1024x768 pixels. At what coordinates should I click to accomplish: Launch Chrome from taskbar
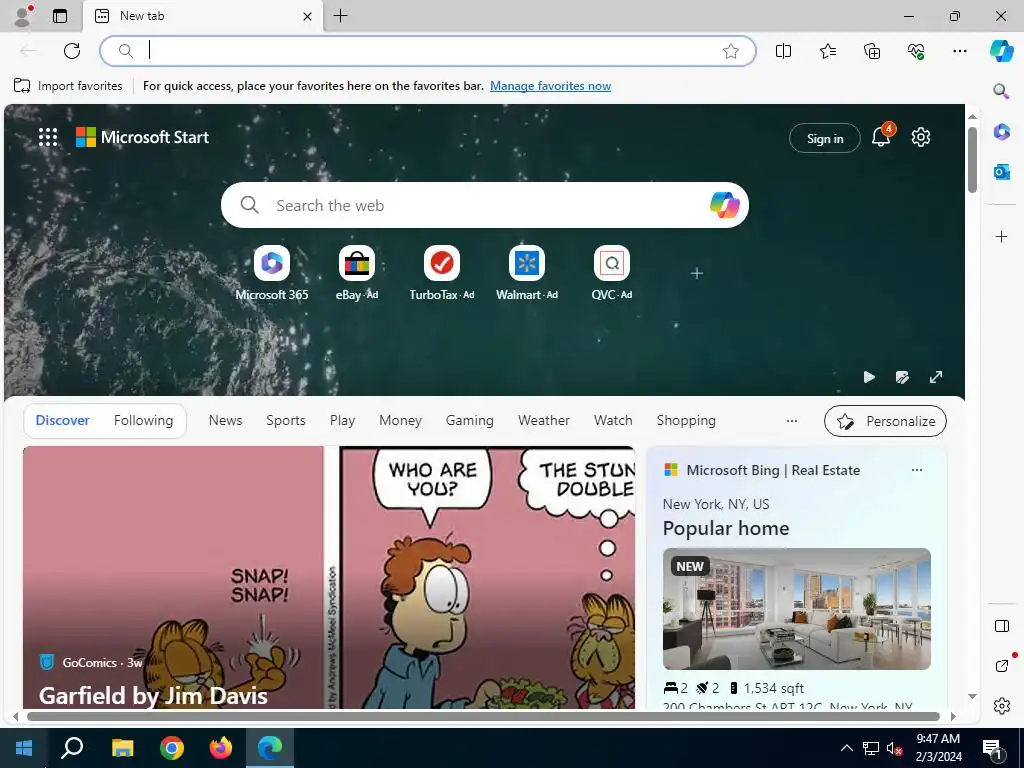point(172,748)
